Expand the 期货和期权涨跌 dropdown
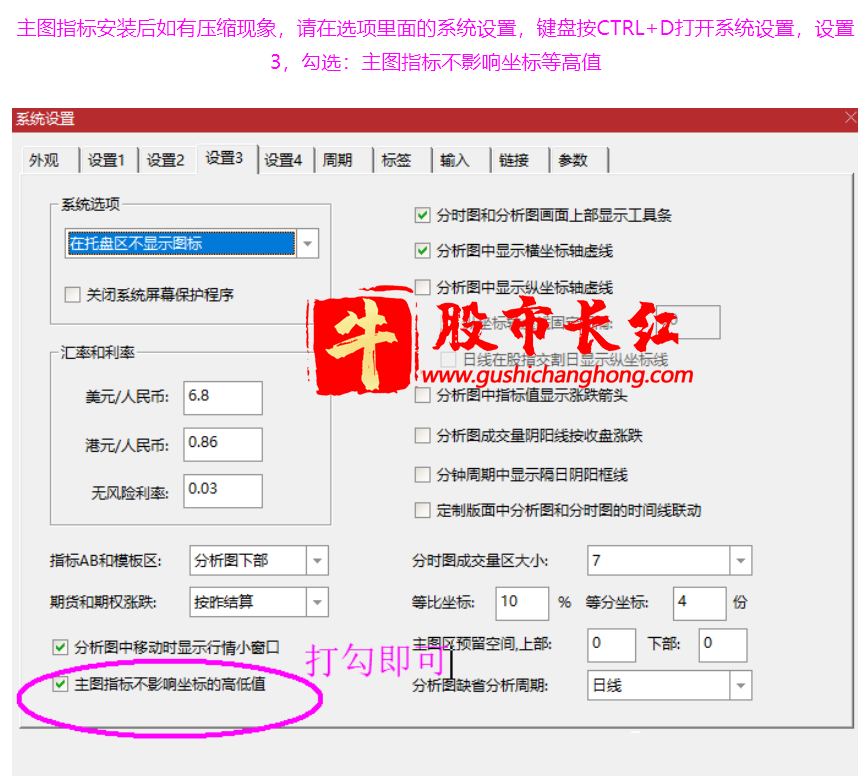Screen dimensions: 858x776 pos(317,602)
